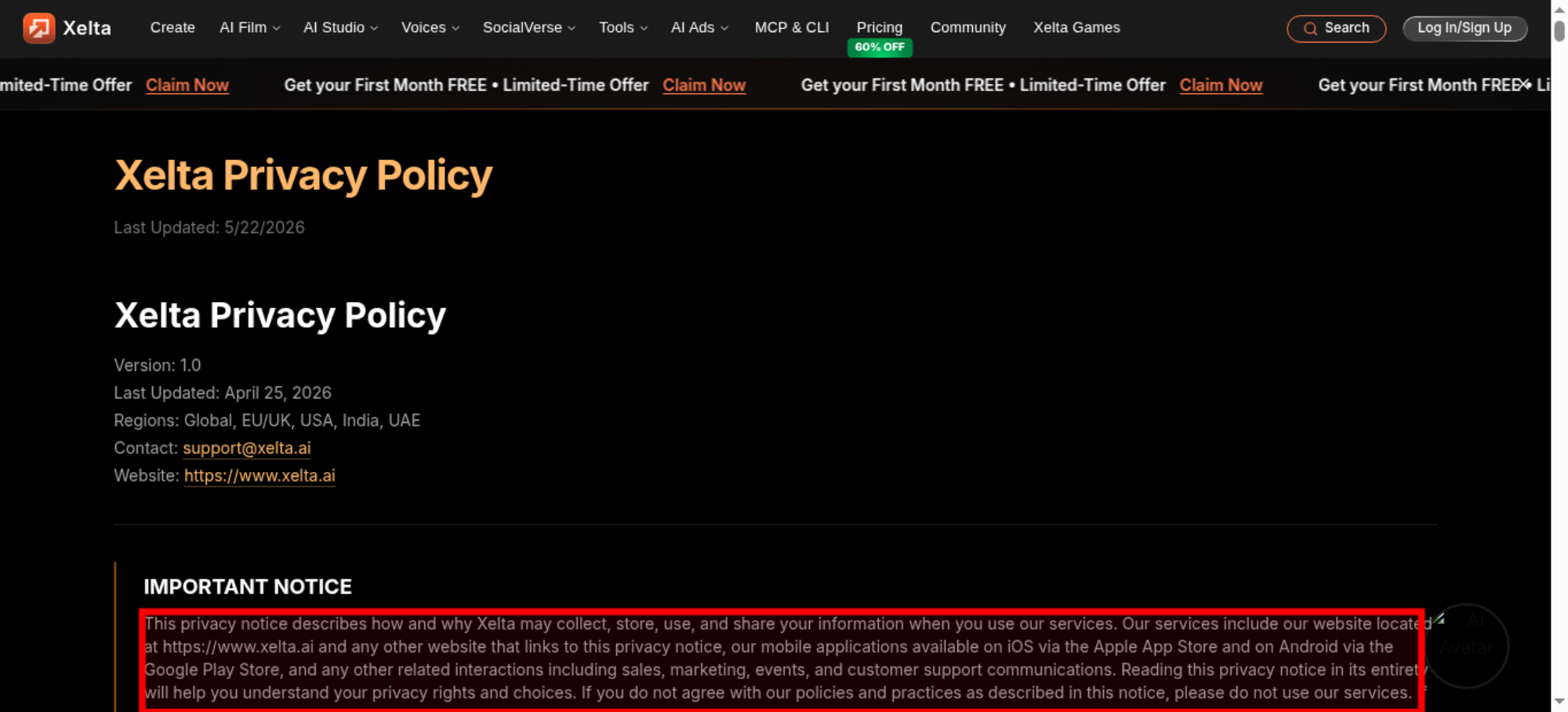Viewport: 1568px width, 712px height.
Task: Open the Pricing page
Action: pyautogui.click(x=879, y=27)
